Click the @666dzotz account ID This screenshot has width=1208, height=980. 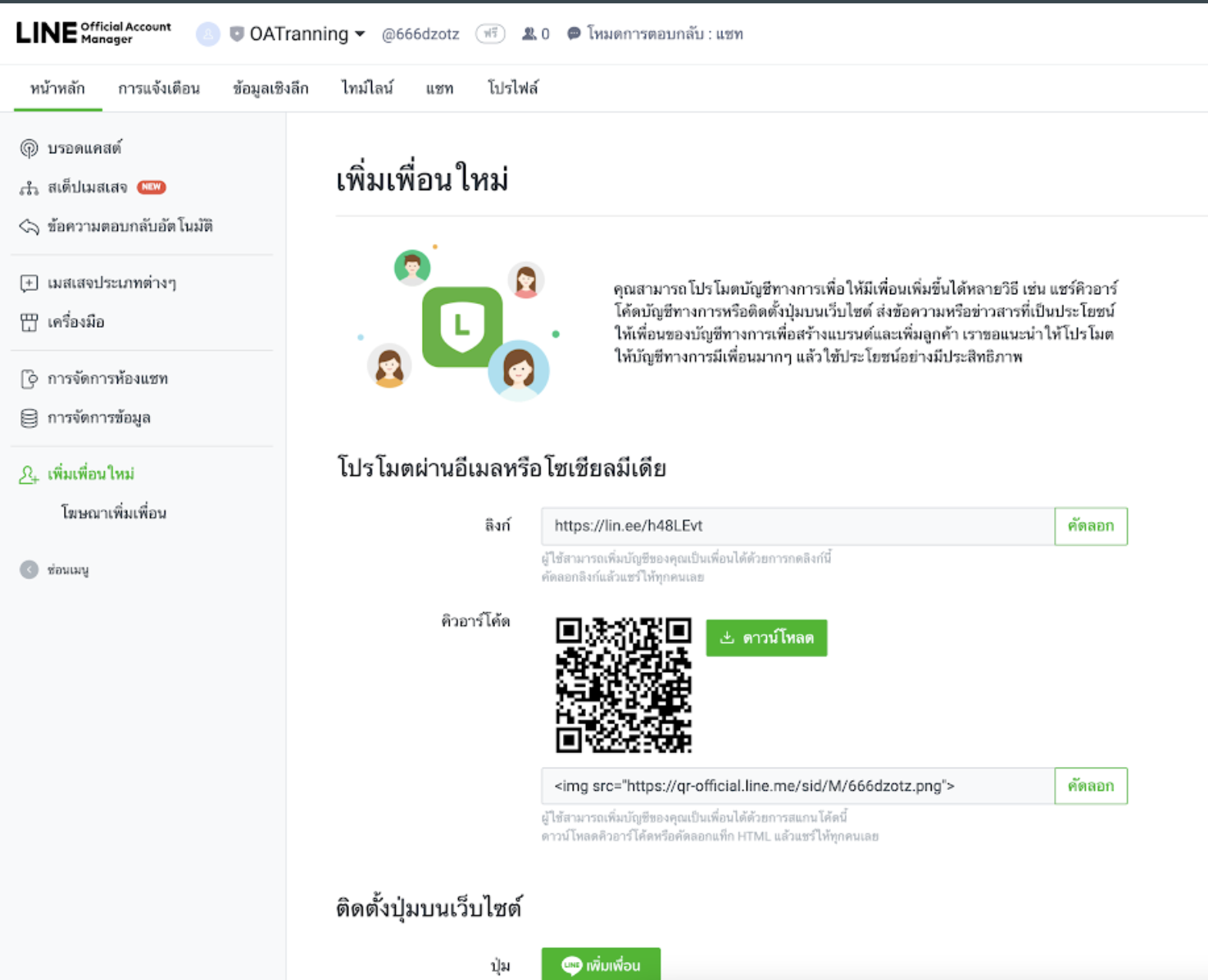420,34
